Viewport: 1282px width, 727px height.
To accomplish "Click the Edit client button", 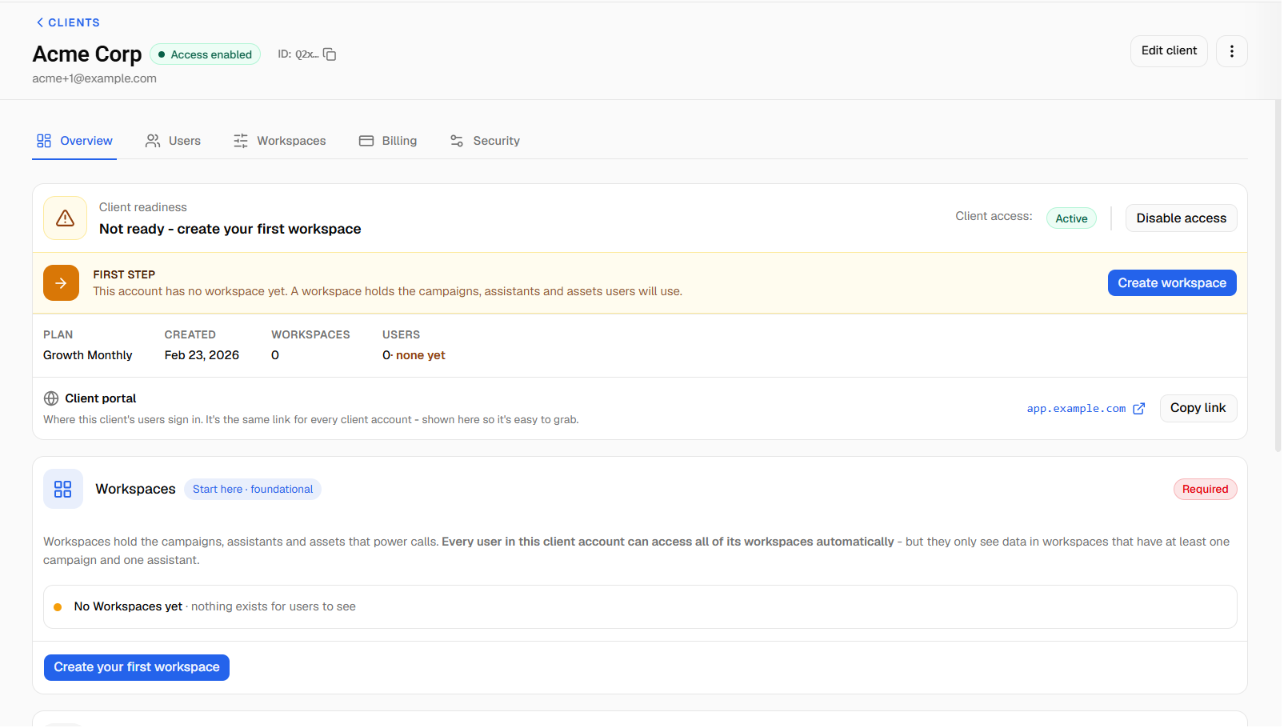I will point(1169,51).
